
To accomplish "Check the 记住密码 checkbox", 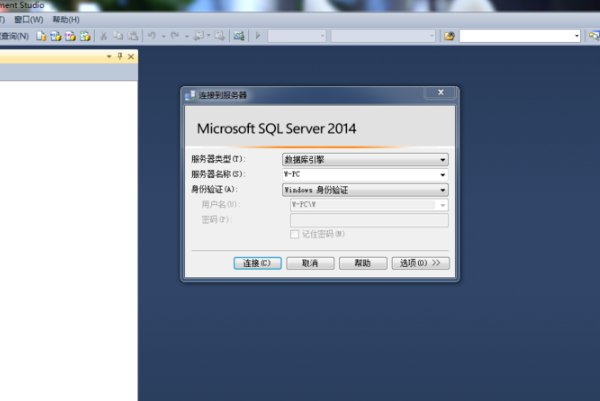I will (294, 234).
